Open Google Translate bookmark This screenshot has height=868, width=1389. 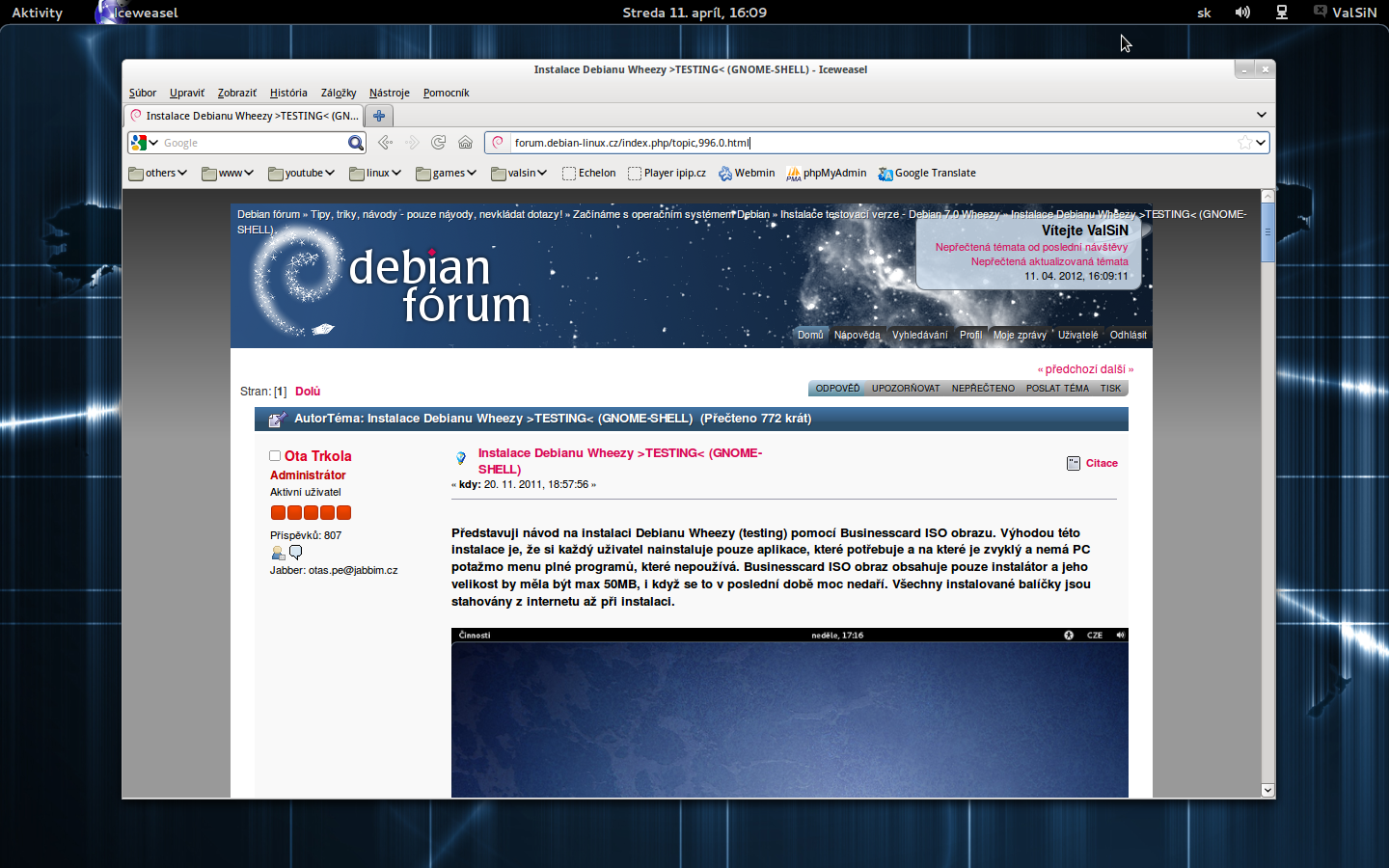pyautogui.click(x=926, y=174)
